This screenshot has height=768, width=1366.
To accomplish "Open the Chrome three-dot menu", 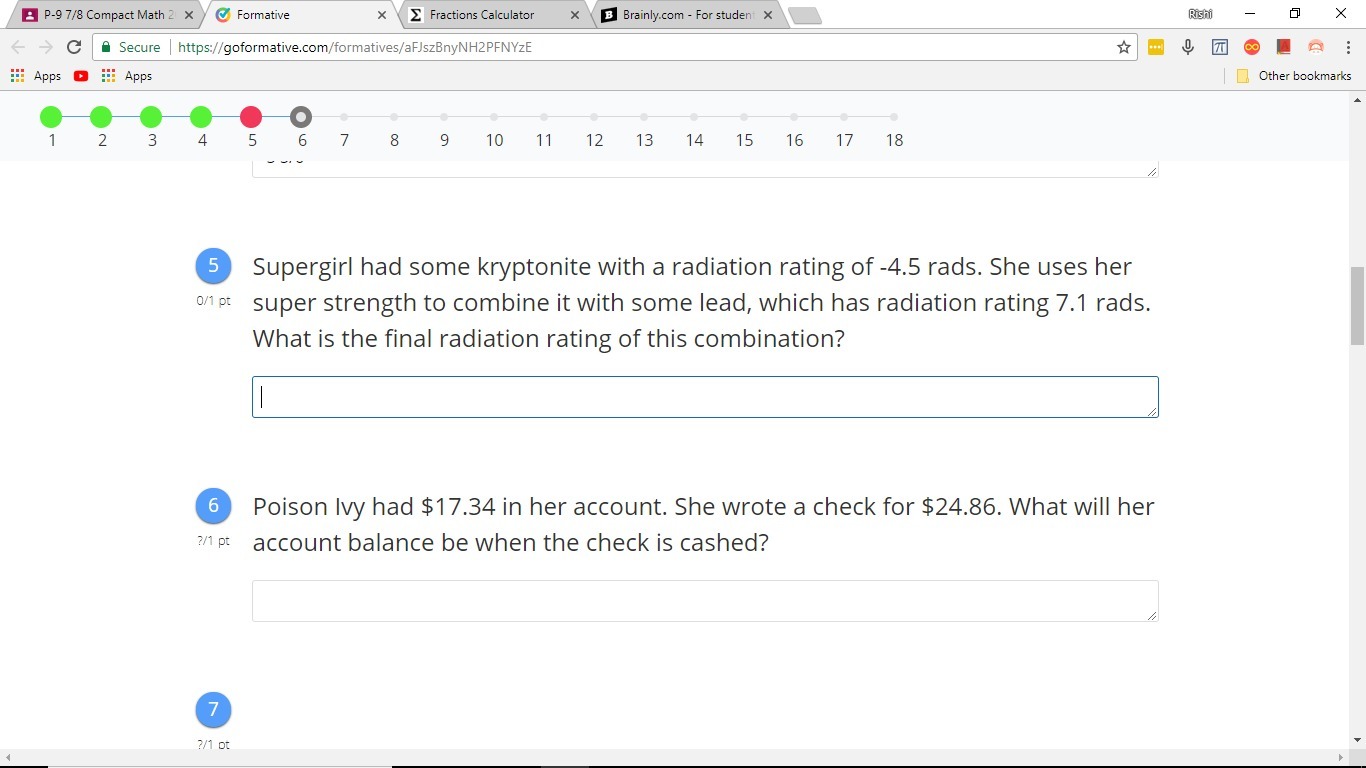I will coord(1348,47).
